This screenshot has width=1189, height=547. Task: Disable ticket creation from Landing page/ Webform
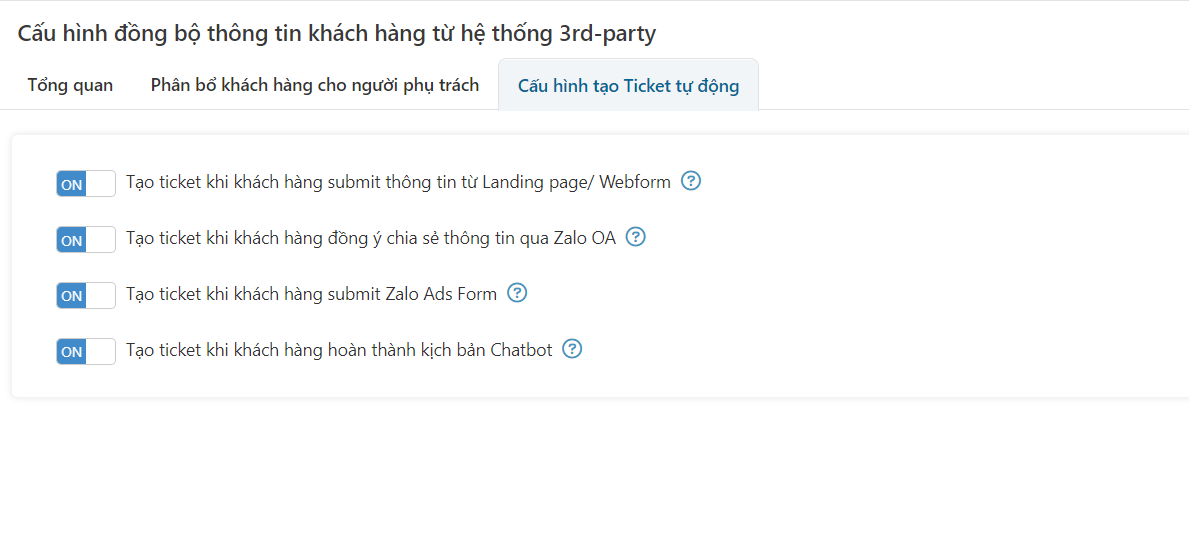(x=86, y=184)
